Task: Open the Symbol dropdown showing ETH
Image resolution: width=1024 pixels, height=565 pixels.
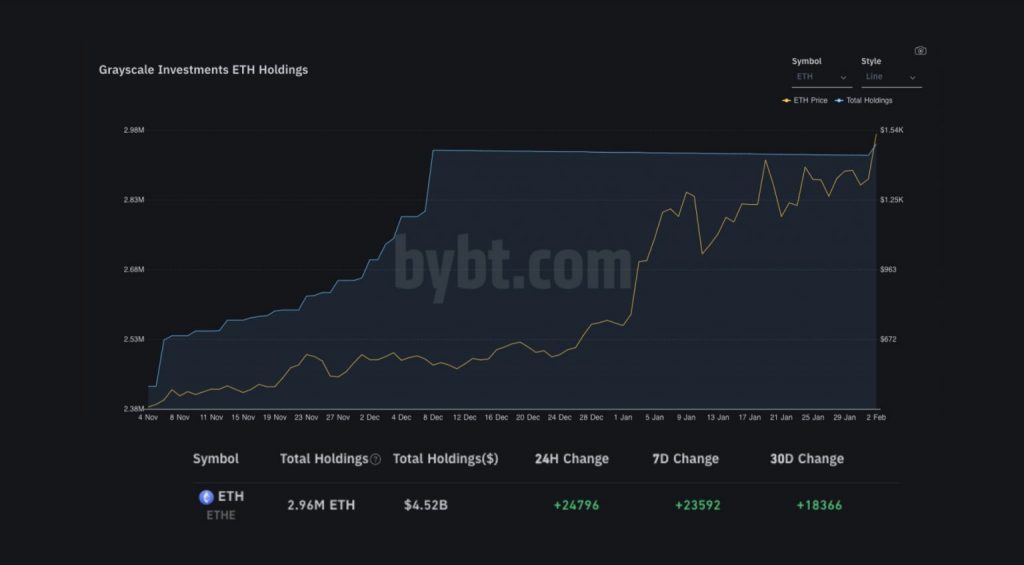Action: click(822, 77)
